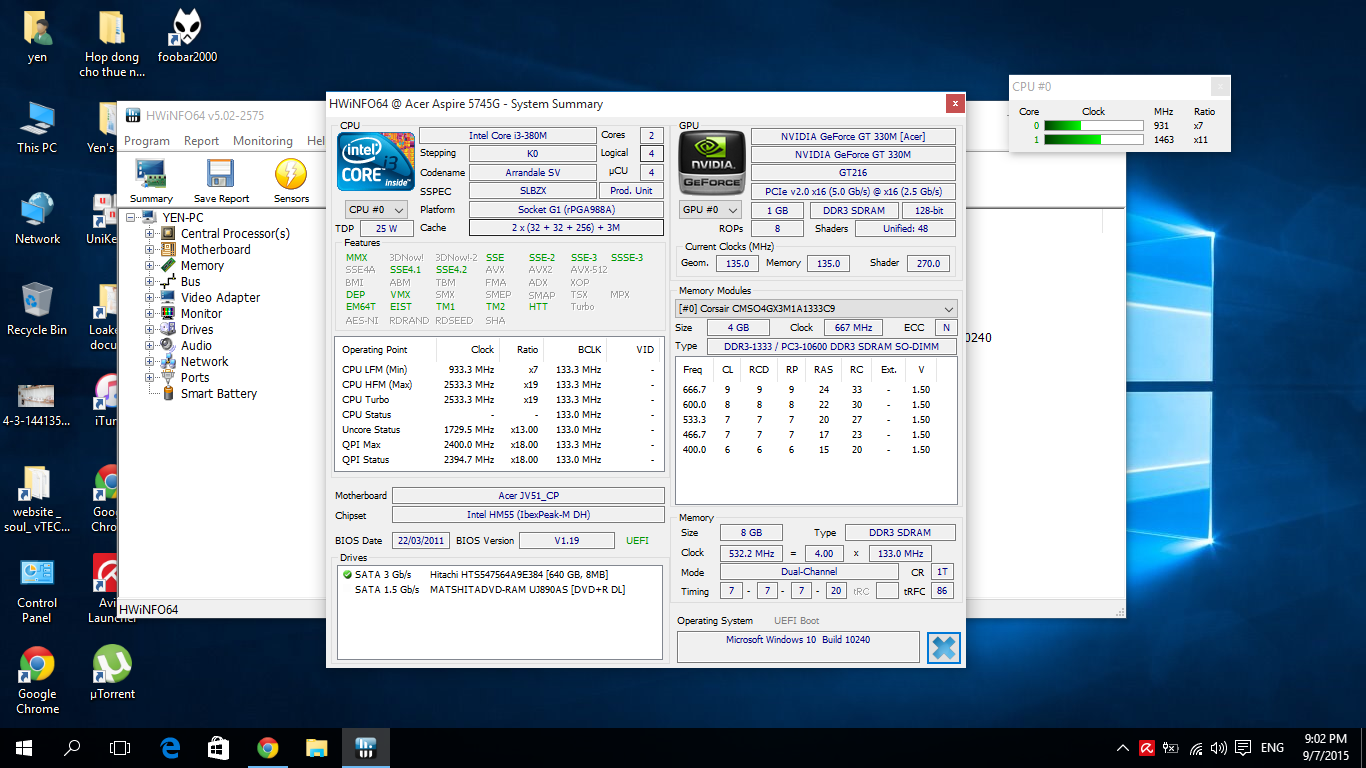
Task: Click the Core 0 clock usage bar
Action: (1093, 126)
